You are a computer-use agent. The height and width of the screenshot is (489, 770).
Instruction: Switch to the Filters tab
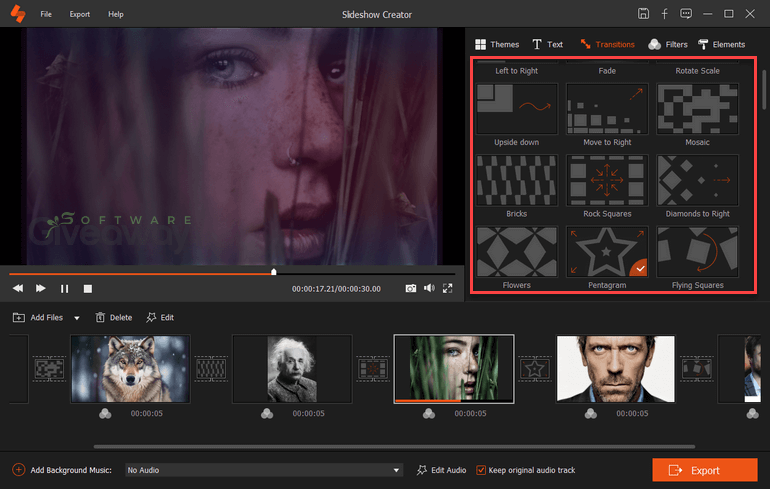(667, 44)
